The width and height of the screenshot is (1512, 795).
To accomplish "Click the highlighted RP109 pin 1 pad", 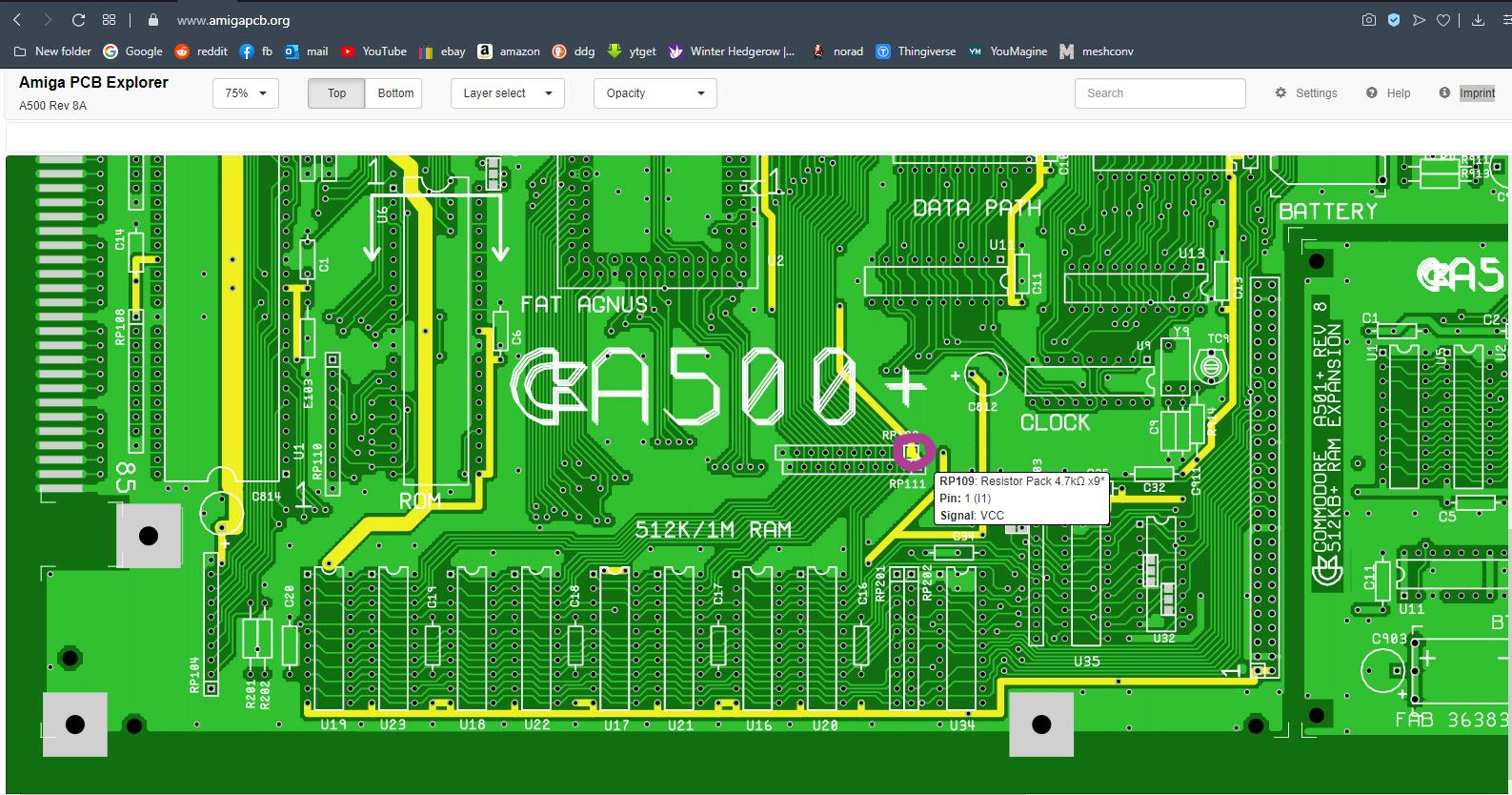I will click(914, 452).
